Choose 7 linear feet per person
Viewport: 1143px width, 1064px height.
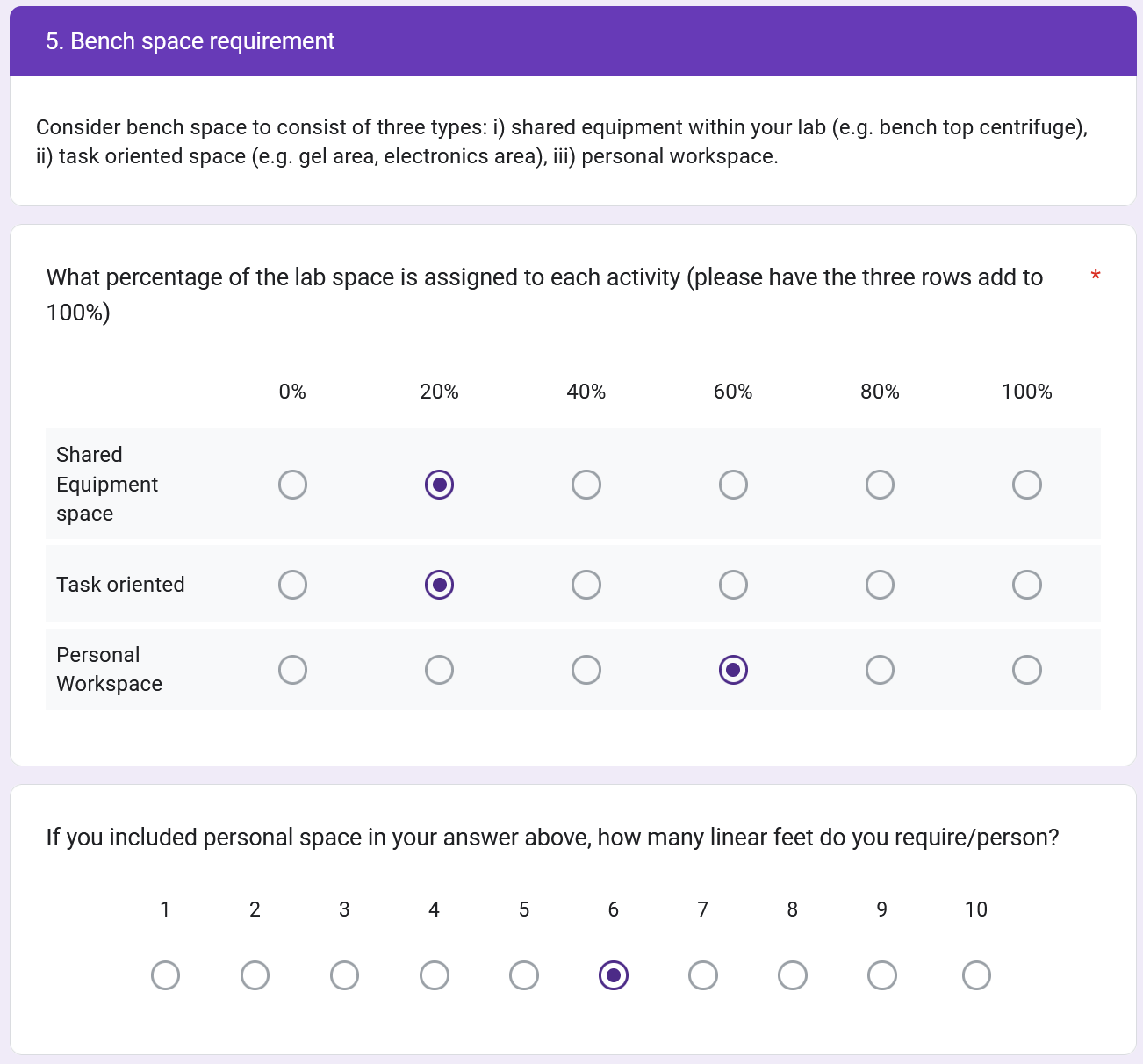(x=703, y=975)
